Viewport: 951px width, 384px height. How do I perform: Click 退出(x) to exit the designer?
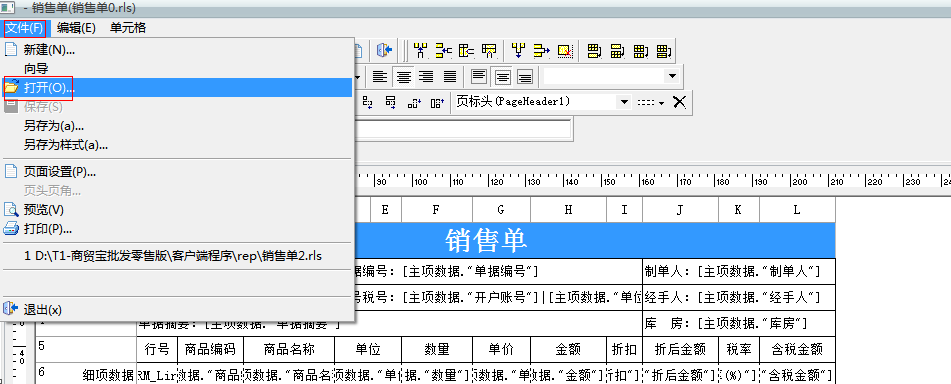point(178,309)
